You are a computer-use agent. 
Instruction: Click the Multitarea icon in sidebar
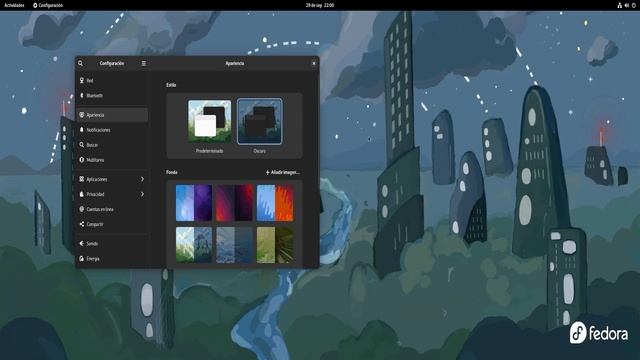pos(82,160)
